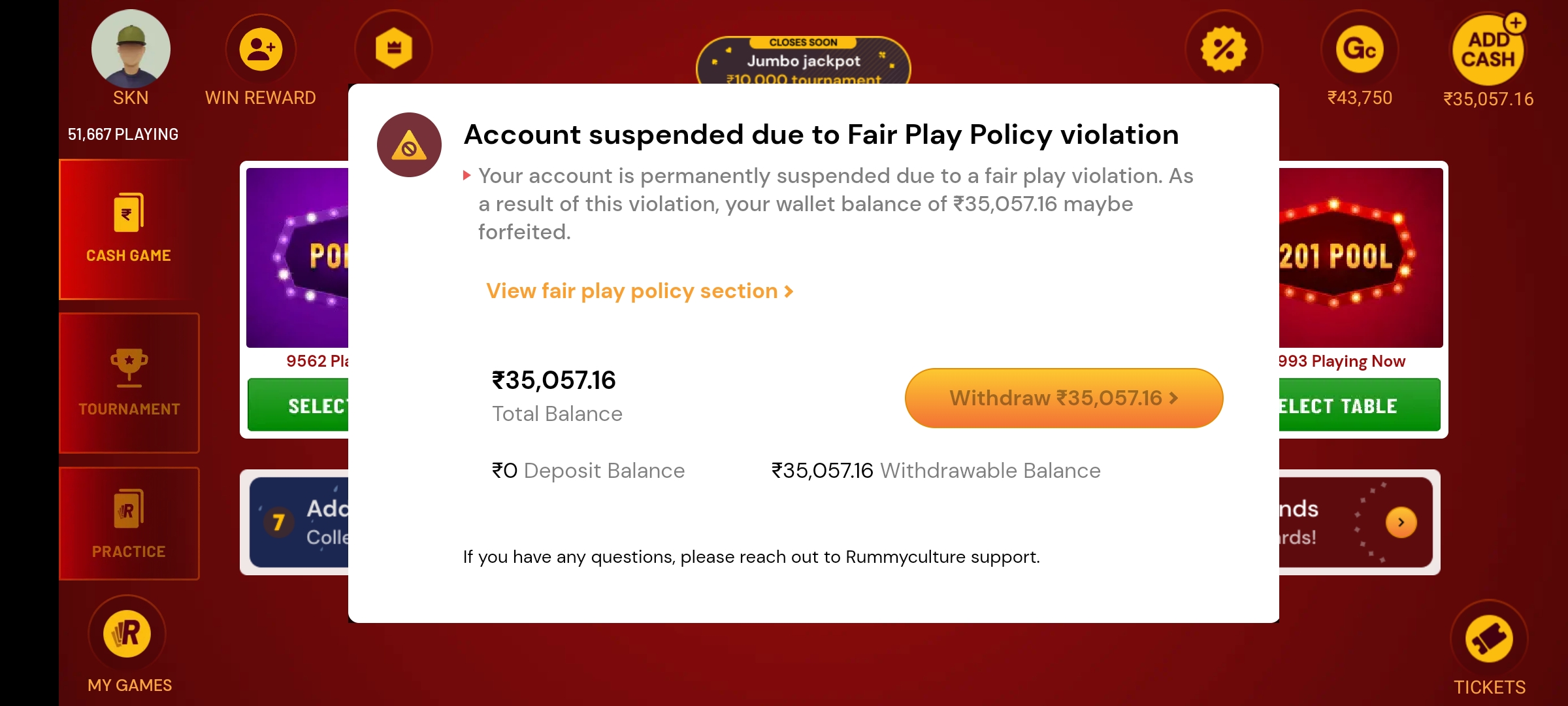Select table for the 201 Pool game
This screenshot has height=706, width=1568.
[1359, 406]
